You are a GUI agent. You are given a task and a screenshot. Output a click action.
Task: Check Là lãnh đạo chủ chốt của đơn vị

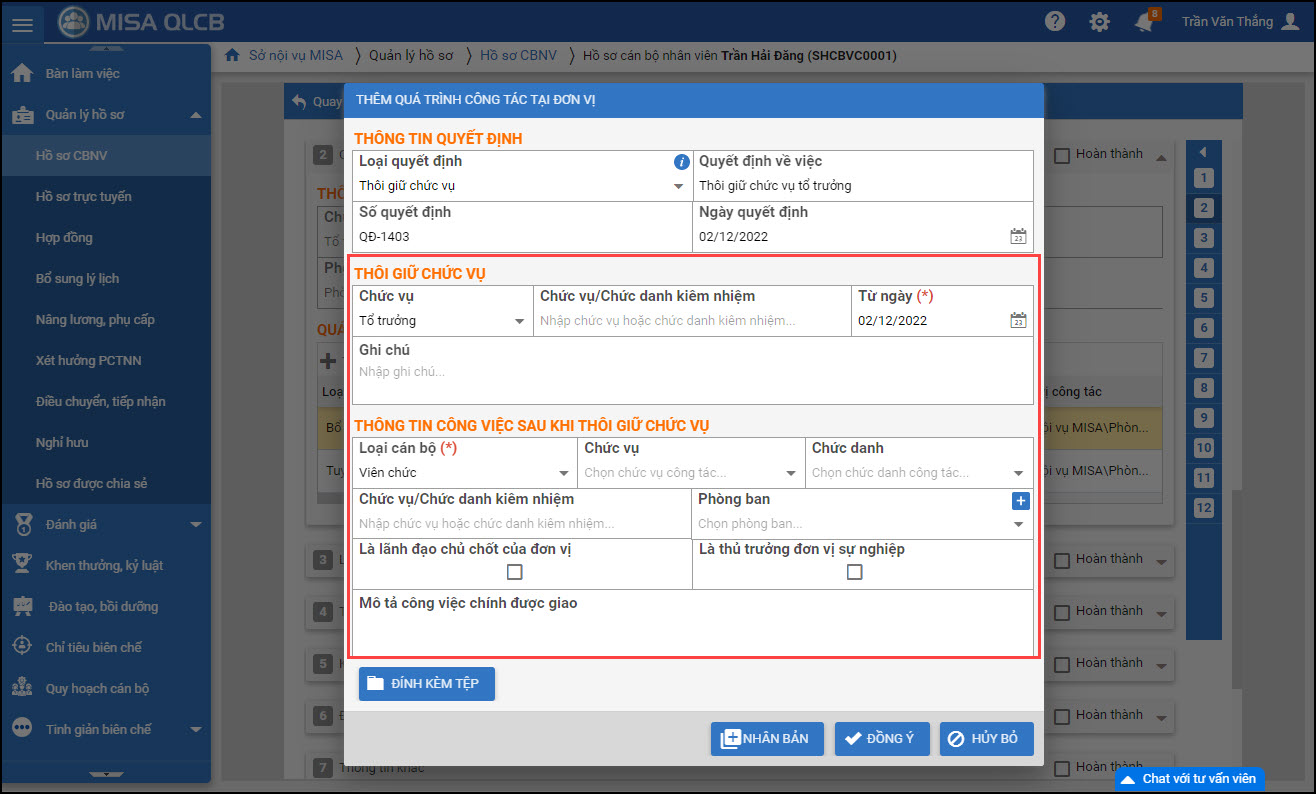(515, 572)
